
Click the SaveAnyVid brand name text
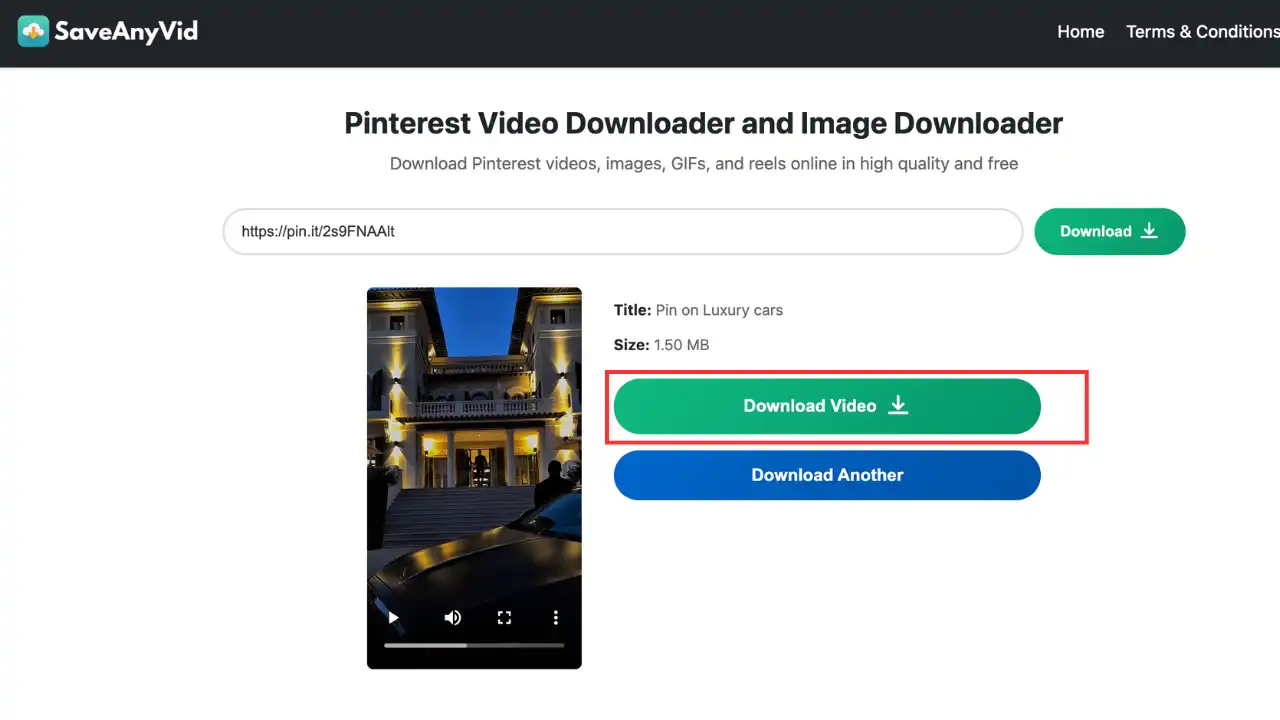click(126, 32)
